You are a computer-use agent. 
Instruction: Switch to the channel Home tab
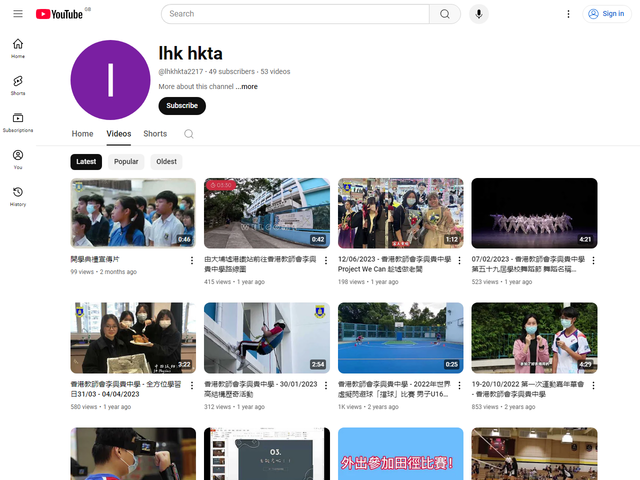[82, 134]
